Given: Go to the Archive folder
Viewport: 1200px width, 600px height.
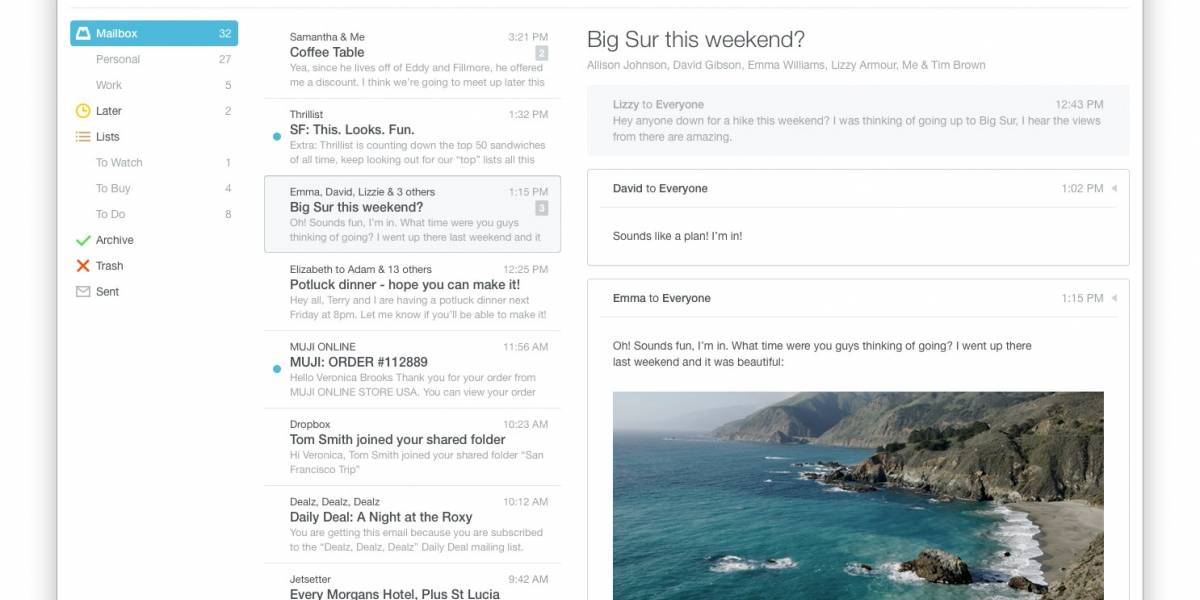Looking at the screenshot, I should (x=154, y=240).
